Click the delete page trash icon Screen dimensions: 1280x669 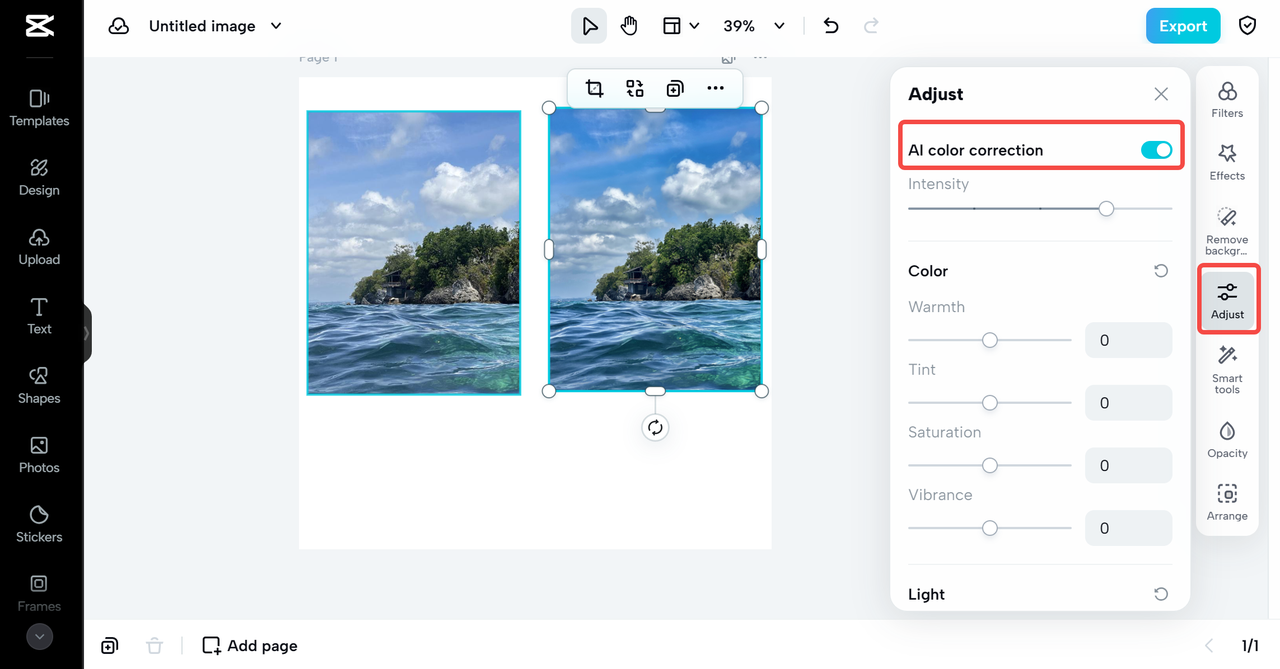point(154,646)
